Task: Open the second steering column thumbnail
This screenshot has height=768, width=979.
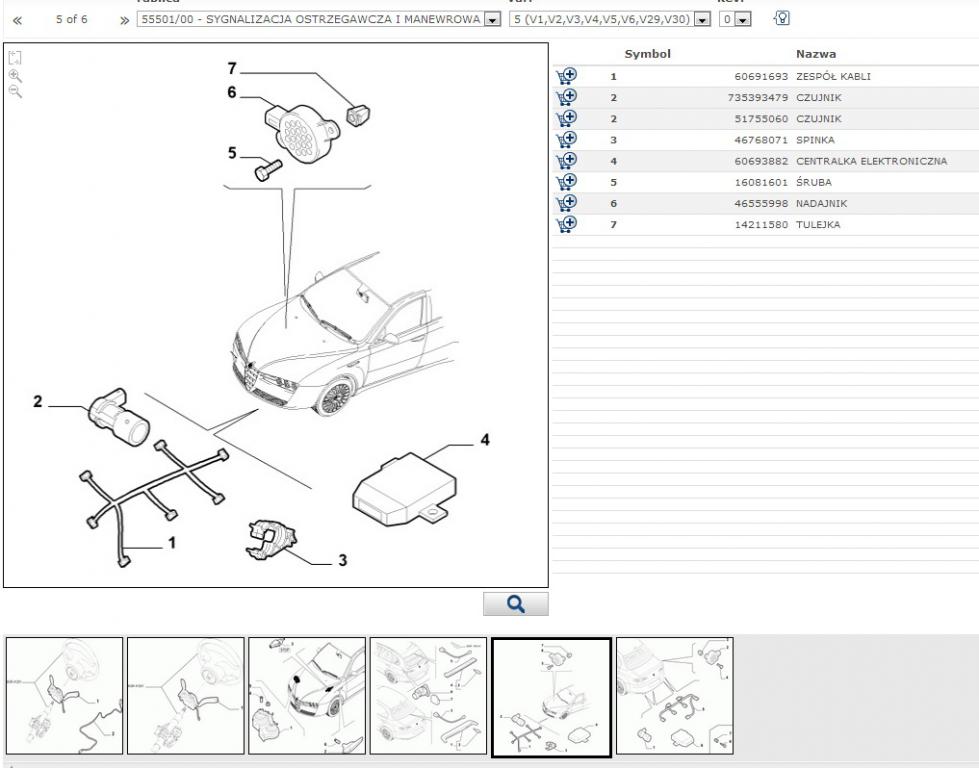Action: (x=185, y=696)
